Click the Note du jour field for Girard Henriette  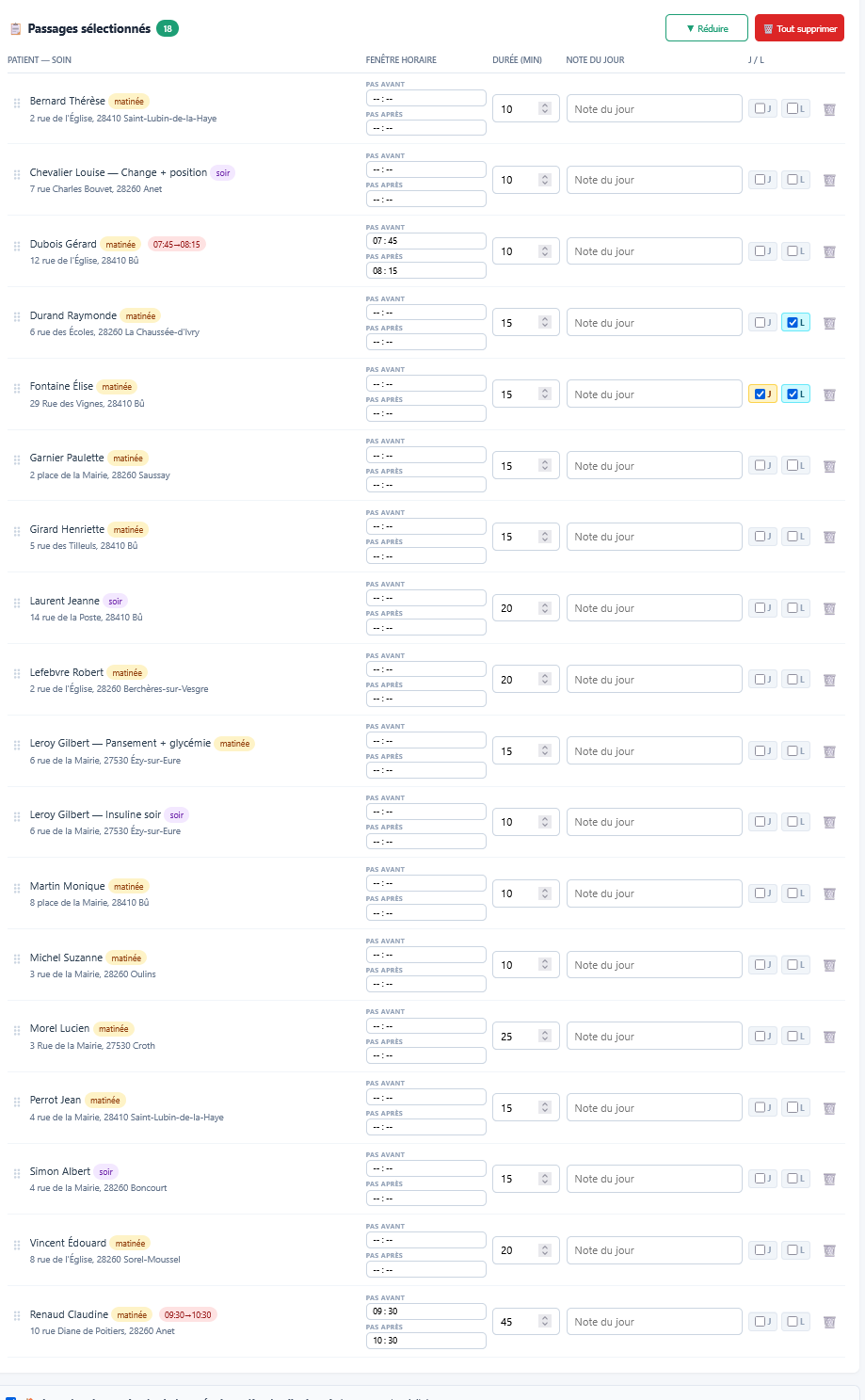click(654, 537)
